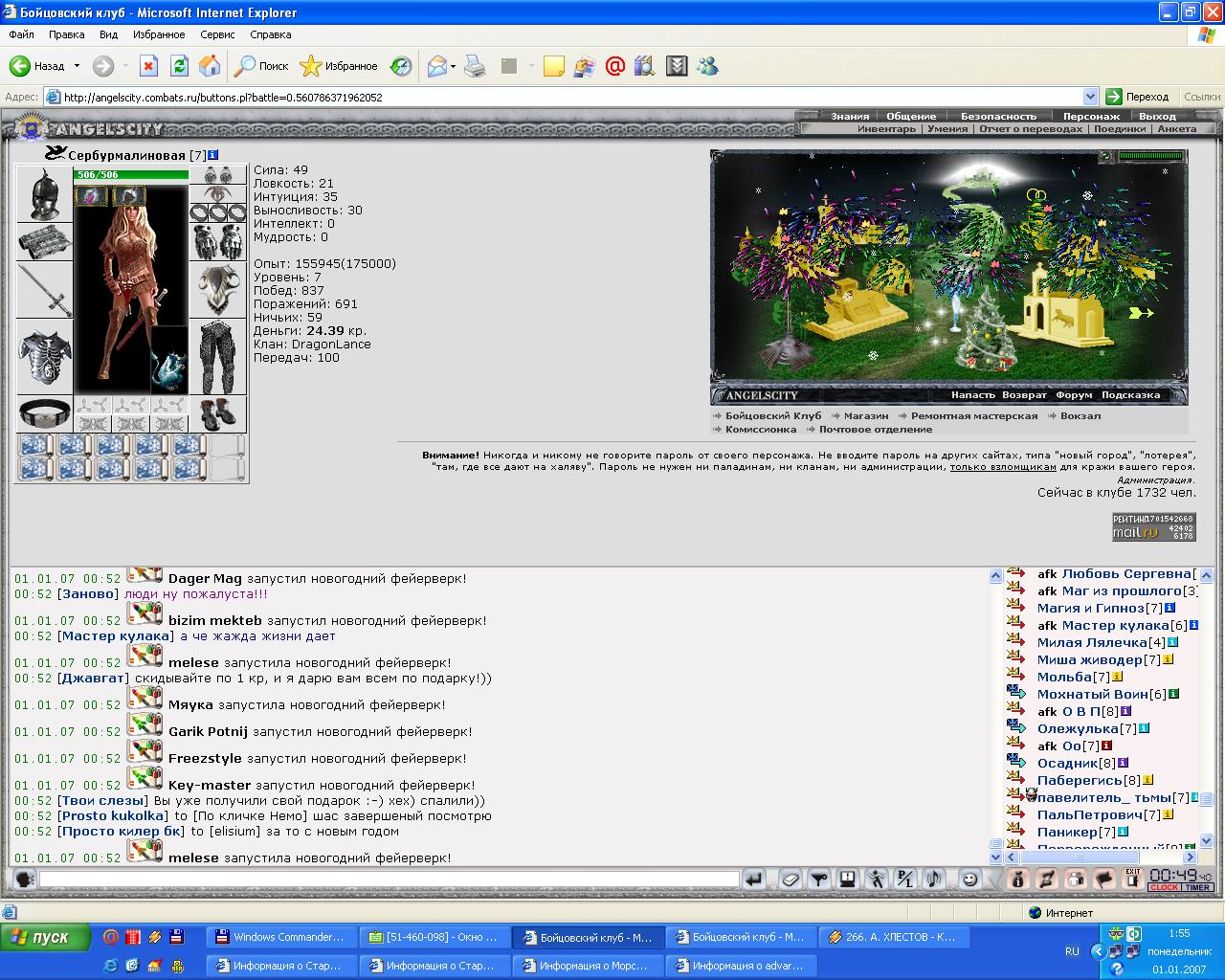Viewport: 1225px width, 980px height.
Task: Open the Безопасность game tab
Action: click(999, 116)
